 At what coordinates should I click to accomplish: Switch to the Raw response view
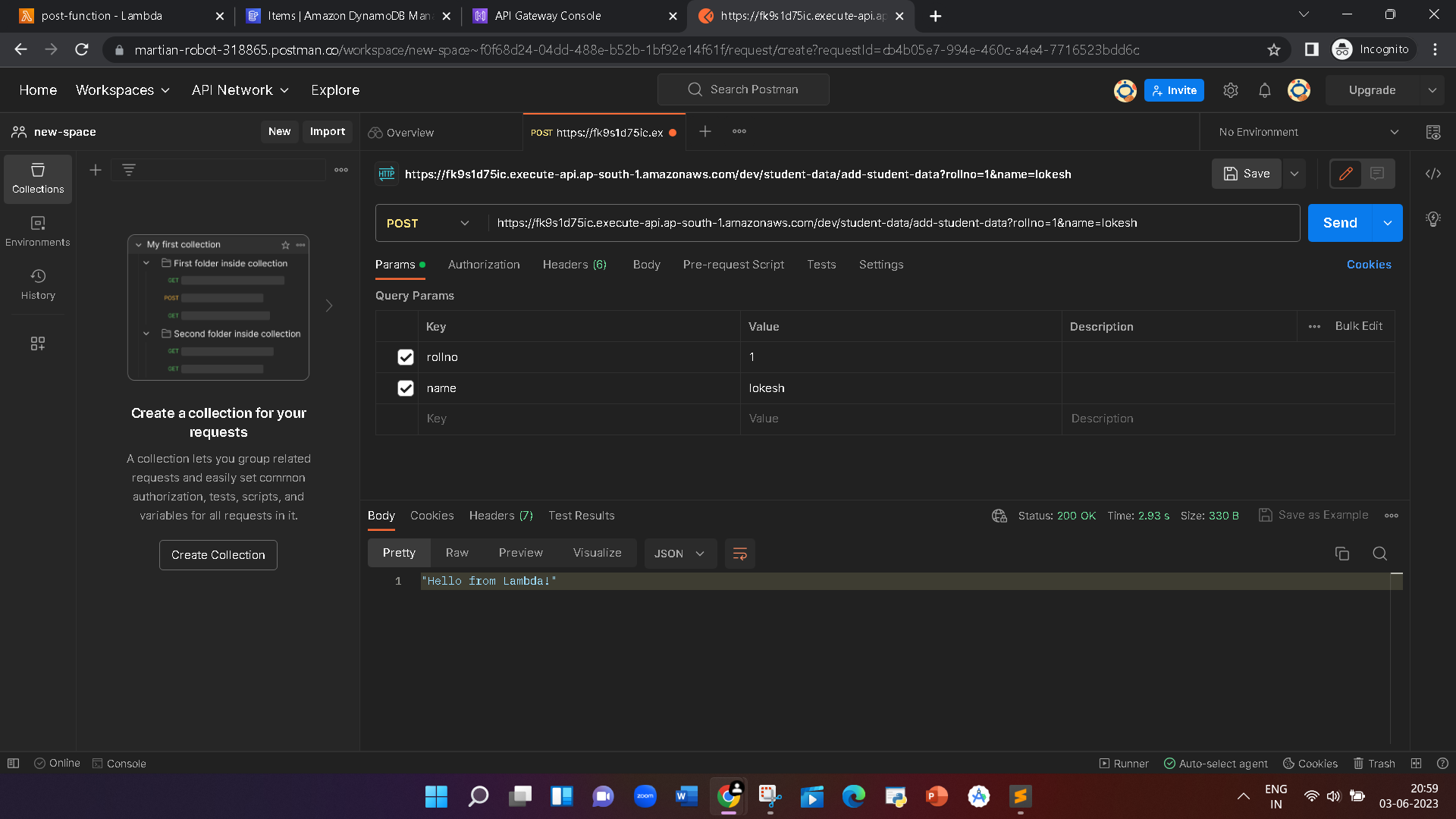[x=457, y=553]
